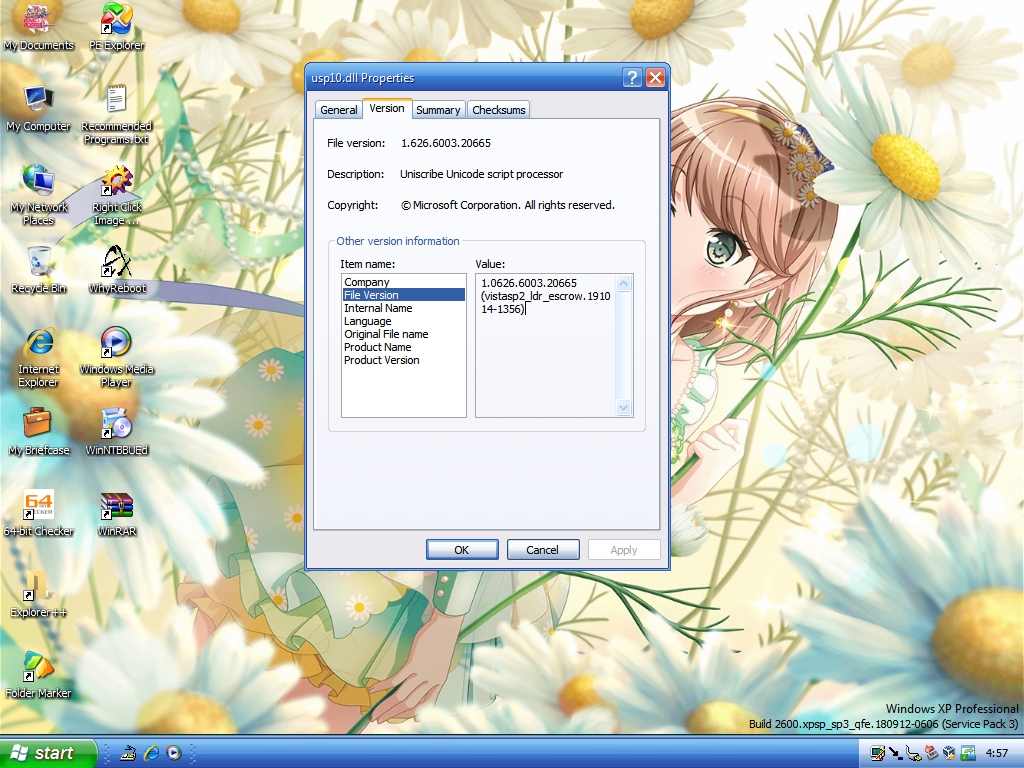Open Recommended Programs.txt file icon

point(116,114)
